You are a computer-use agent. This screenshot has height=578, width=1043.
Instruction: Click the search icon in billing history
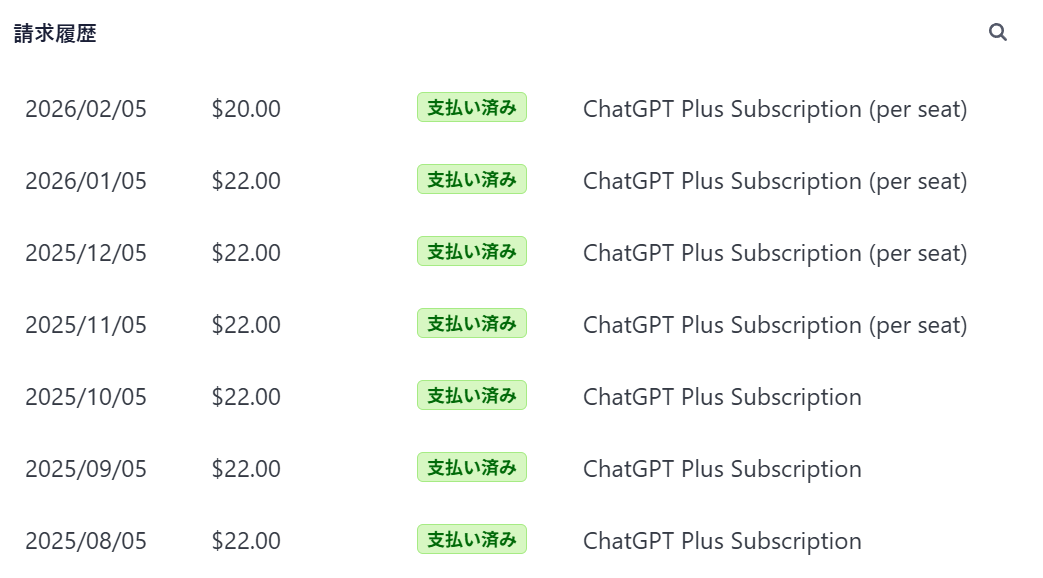point(997,33)
